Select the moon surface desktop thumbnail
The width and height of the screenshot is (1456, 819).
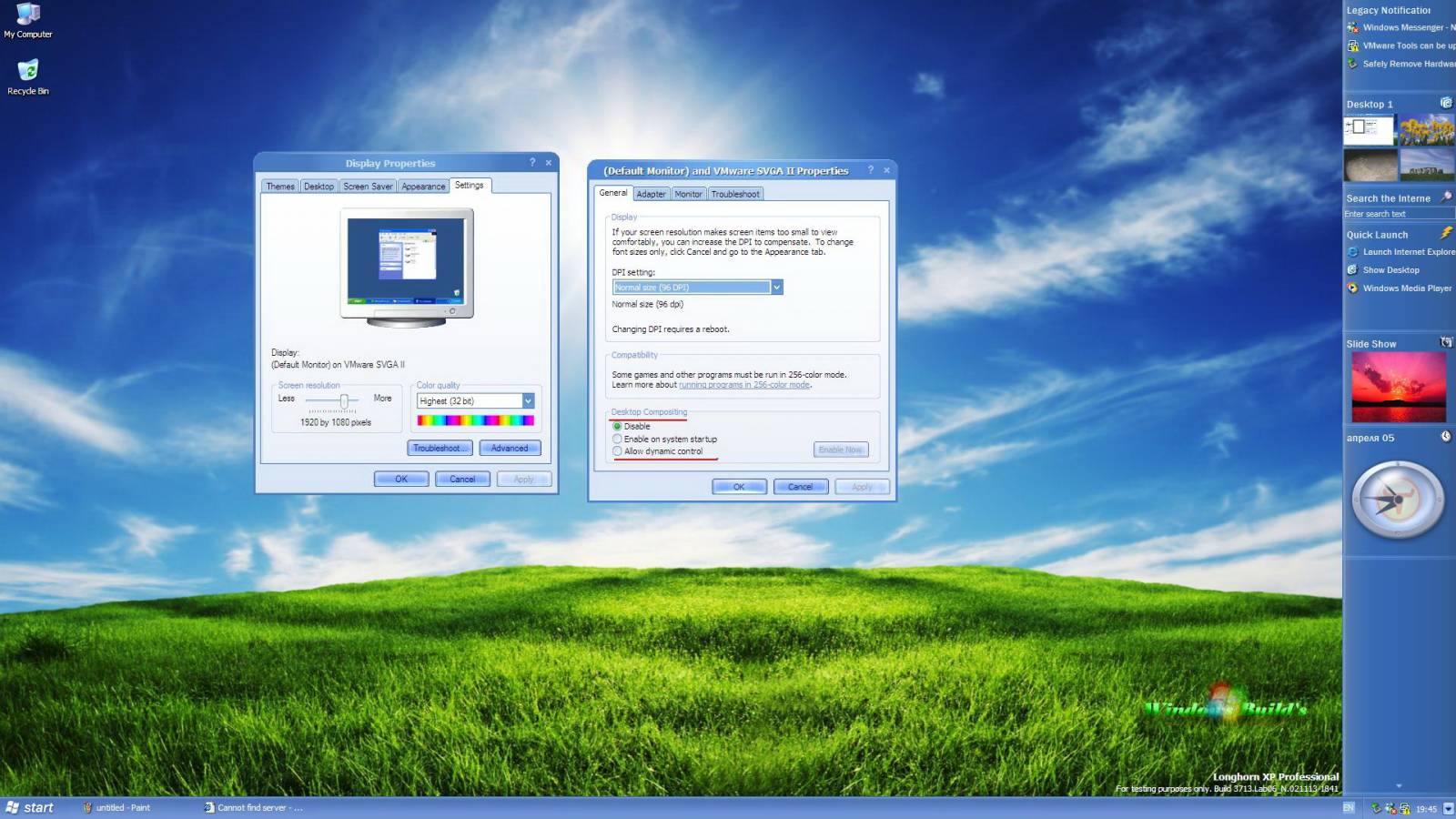1370,166
